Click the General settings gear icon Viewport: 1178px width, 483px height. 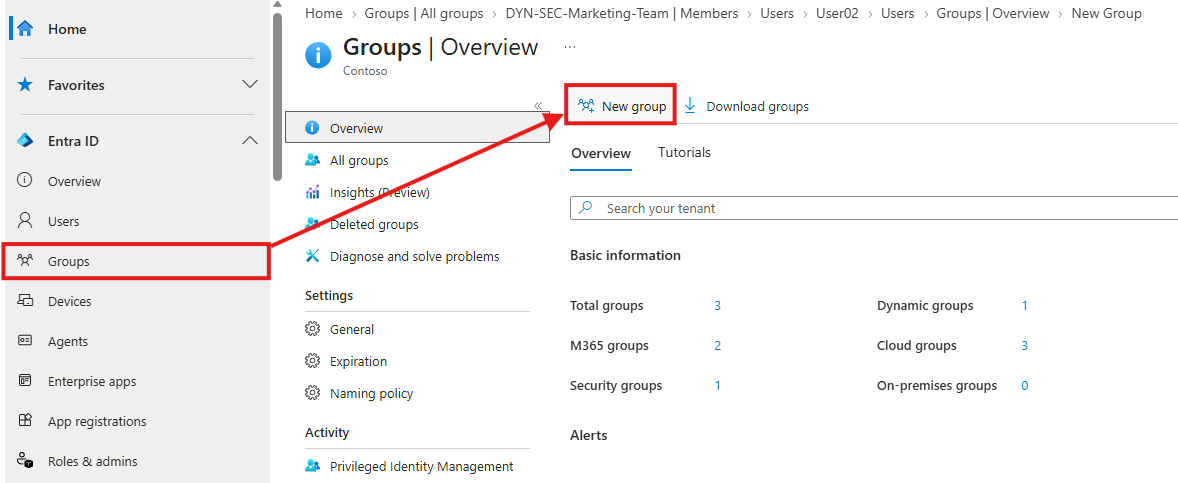point(313,329)
